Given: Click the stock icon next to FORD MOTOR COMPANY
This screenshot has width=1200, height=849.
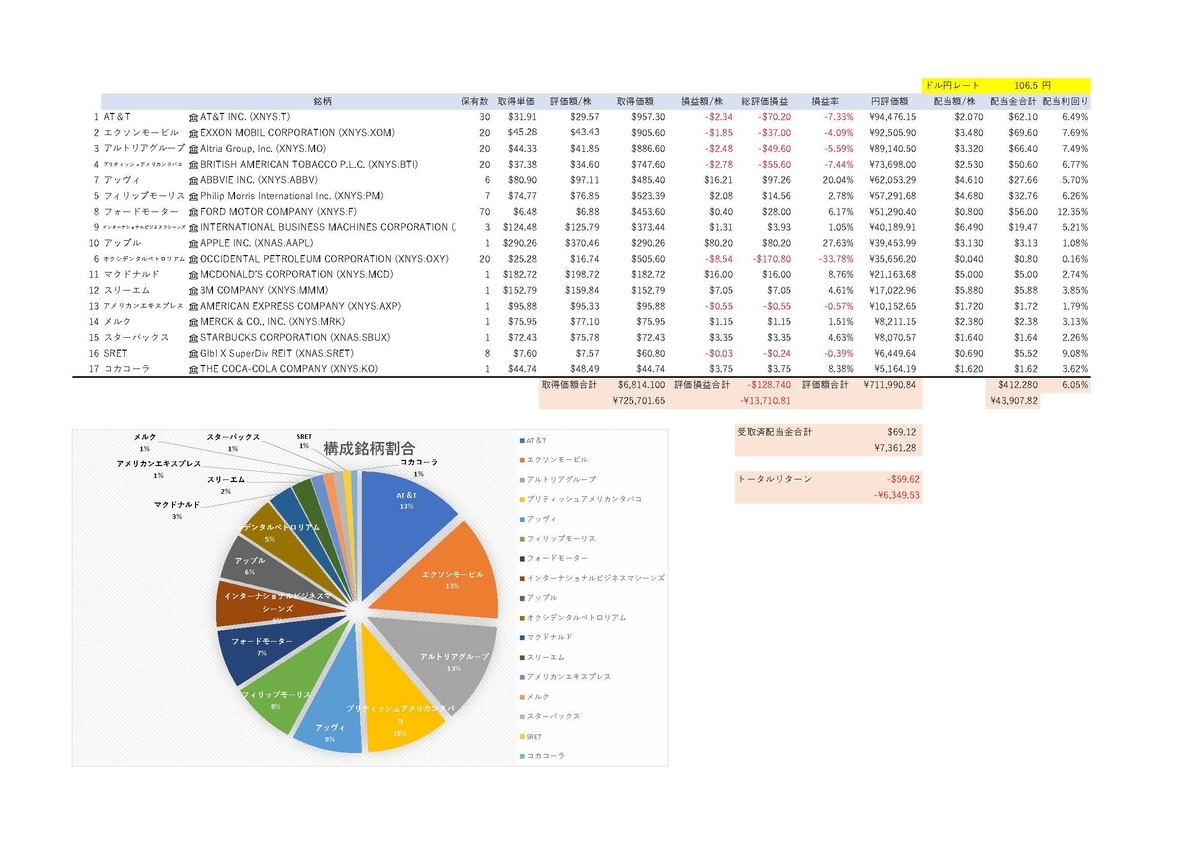Looking at the screenshot, I should coord(193,211).
